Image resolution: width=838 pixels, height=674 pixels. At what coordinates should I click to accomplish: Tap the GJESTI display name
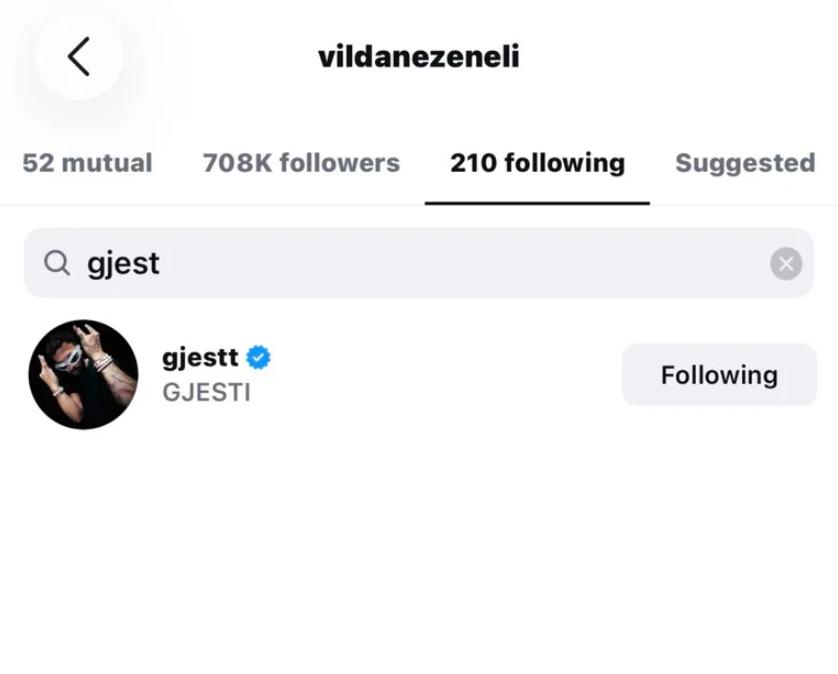coord(206,392)
